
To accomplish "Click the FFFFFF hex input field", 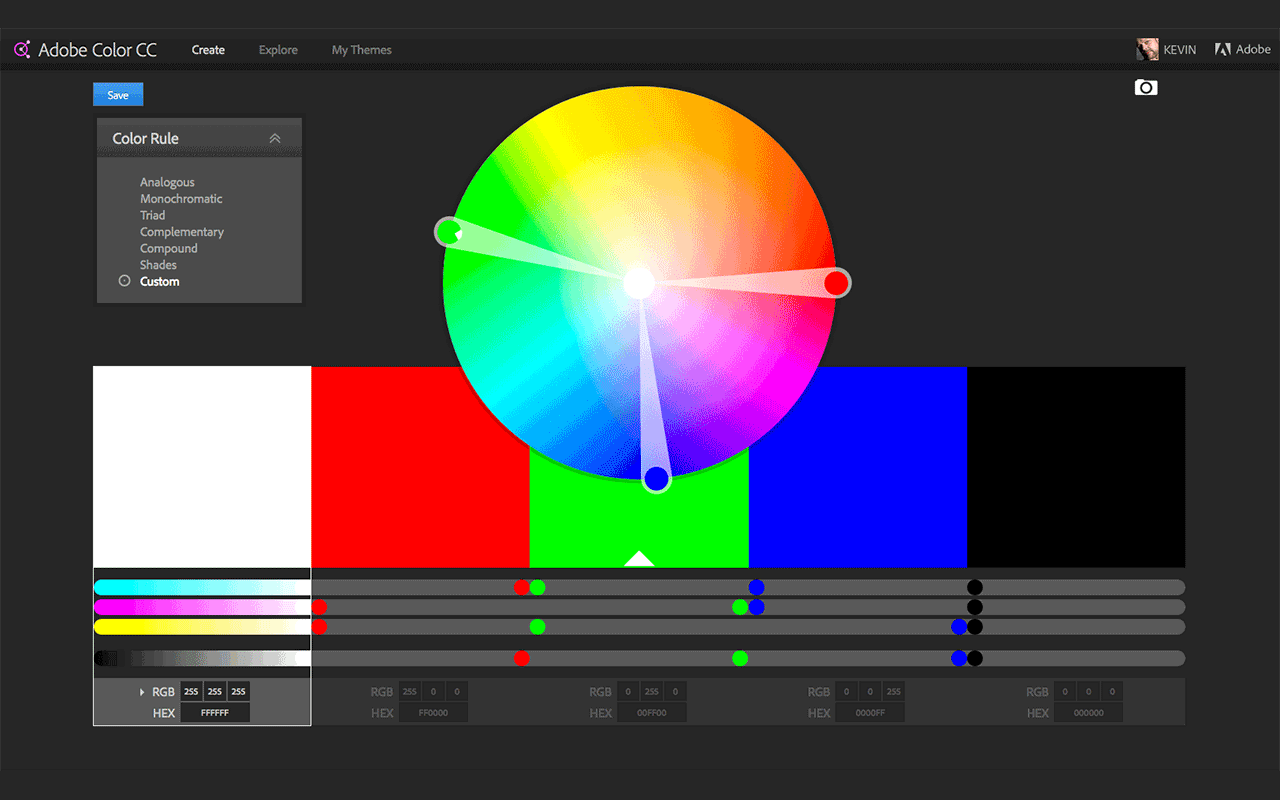I will 215,713.
